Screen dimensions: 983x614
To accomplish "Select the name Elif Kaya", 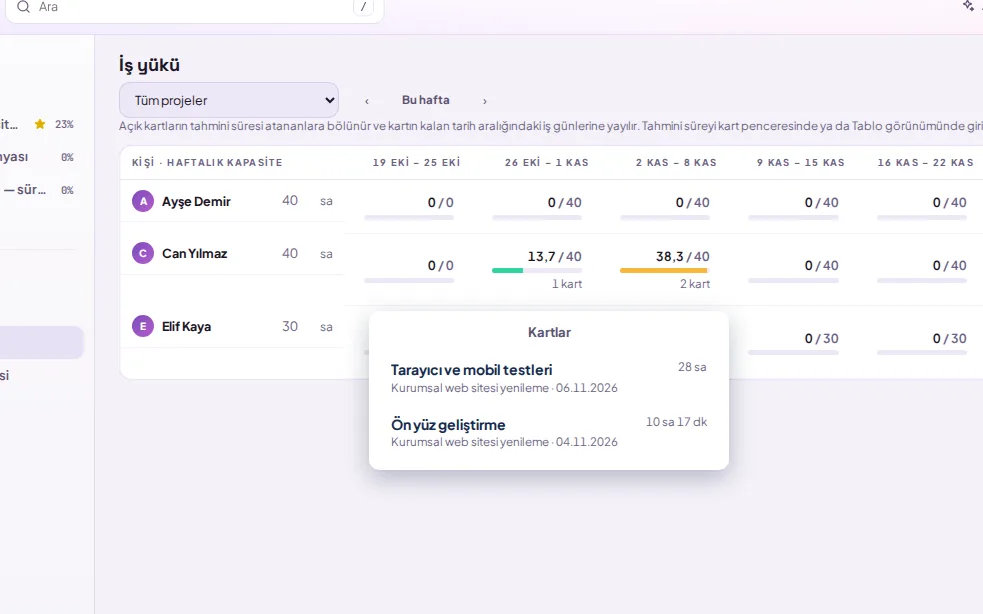I will pyautogui.click(x=186, y=326).
